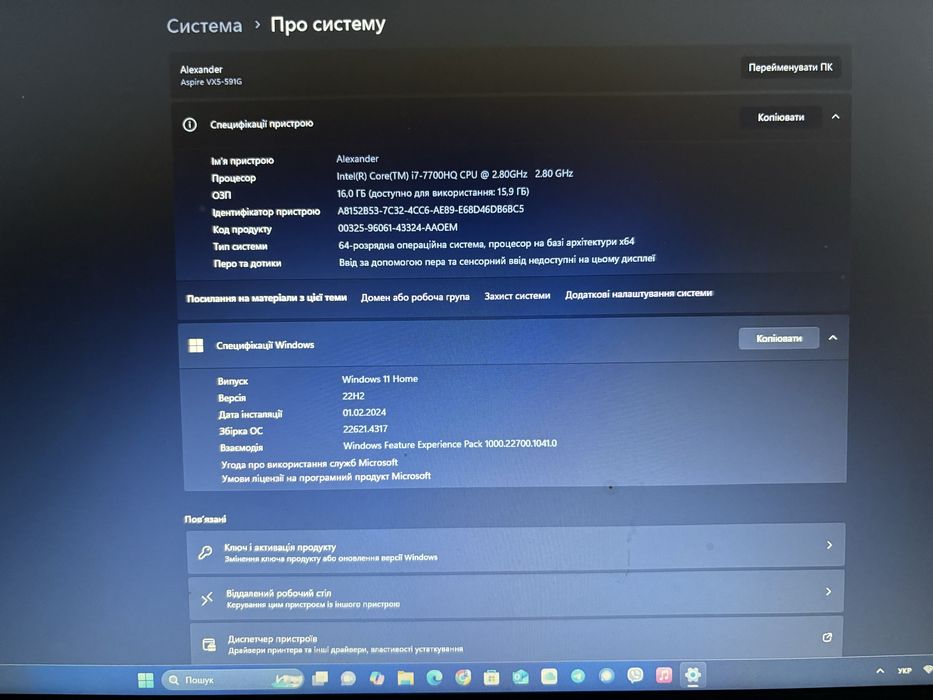The width and height of the screenshot is (933, 700).
Task: Click system type text 64-розрядна операційна система
Action: coord(412,245)
